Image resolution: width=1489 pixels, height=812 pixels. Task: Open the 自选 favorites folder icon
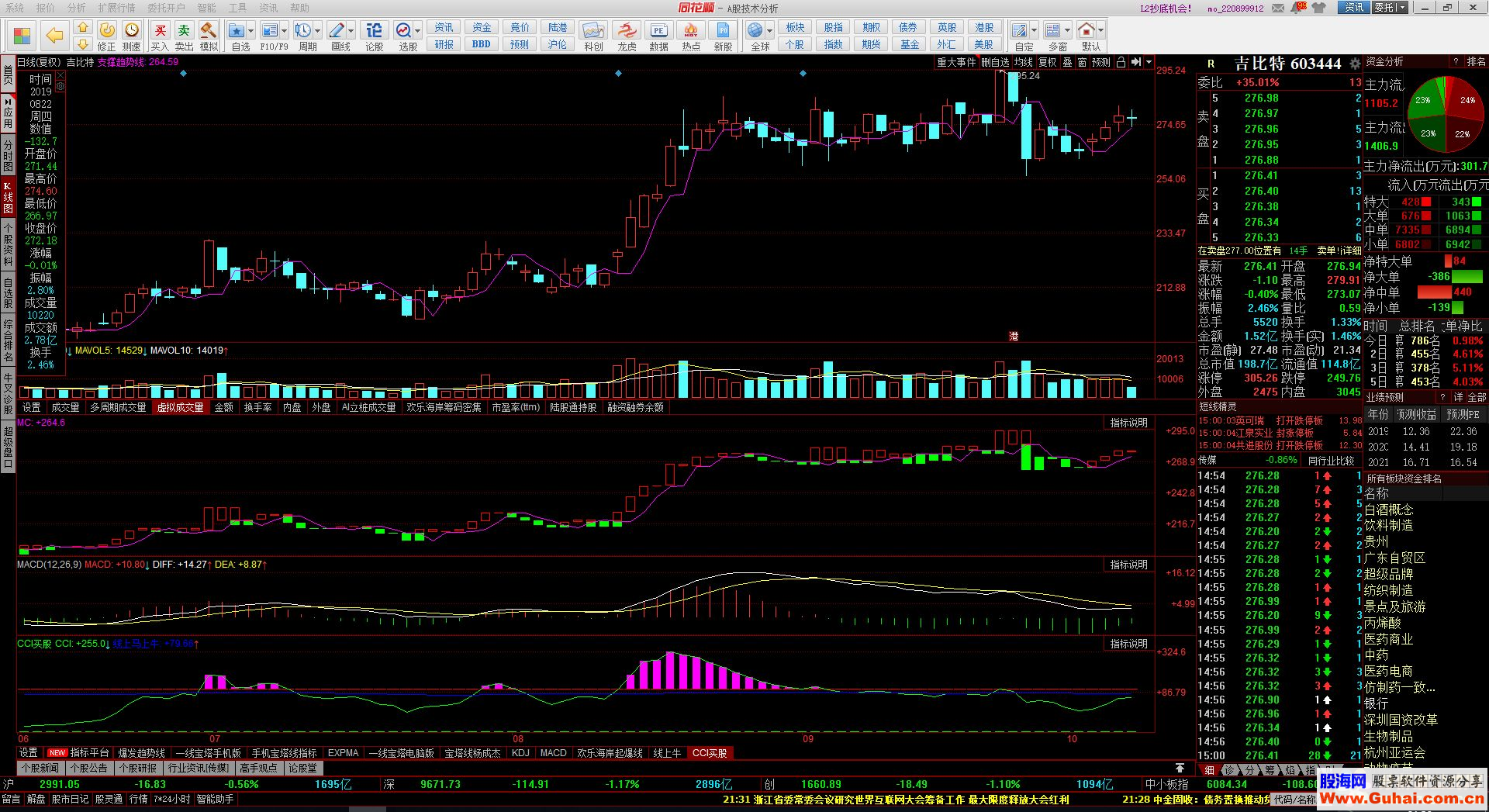[x=237, y=30]
